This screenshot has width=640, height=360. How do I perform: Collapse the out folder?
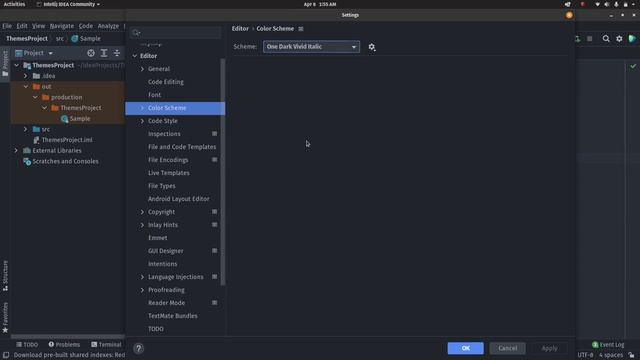click(26, 87)
